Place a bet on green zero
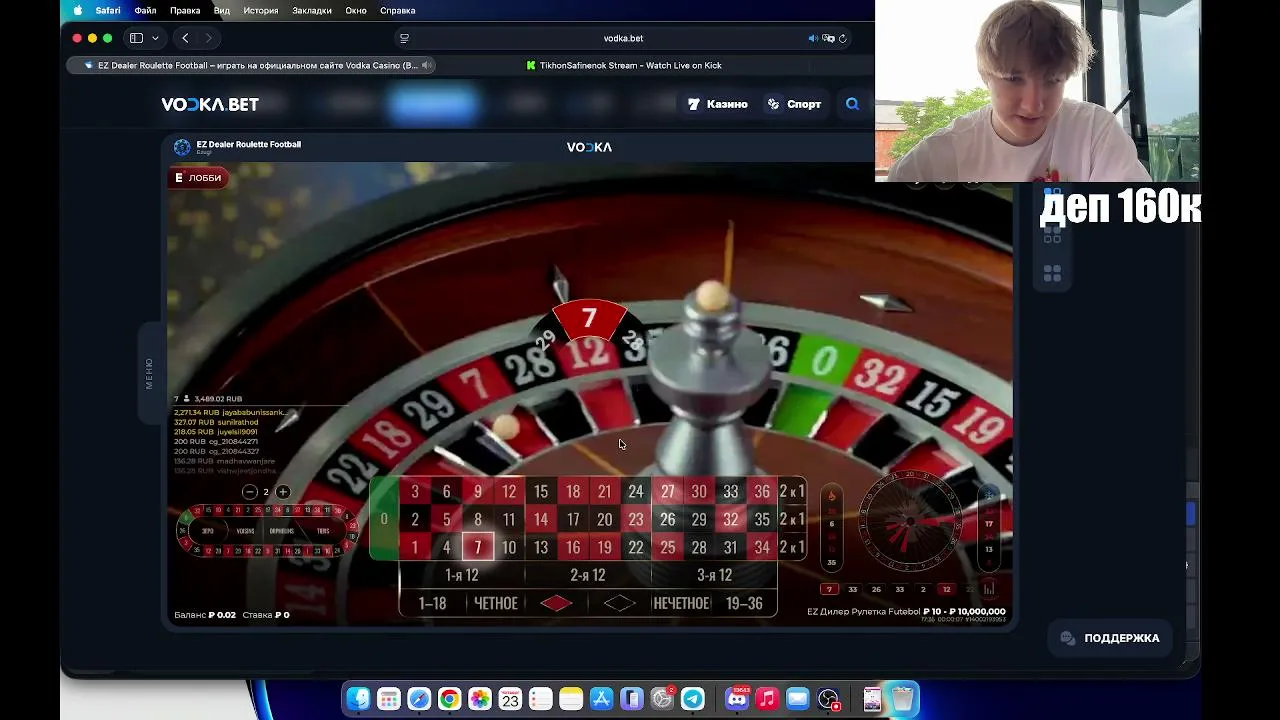The image size is (1280, 720). point(384,519)
